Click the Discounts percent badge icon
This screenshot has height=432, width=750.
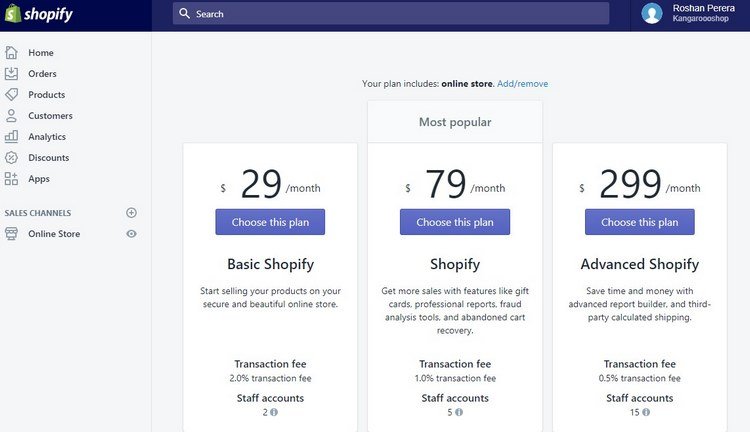pyautogui.click(x=11, y=157)
